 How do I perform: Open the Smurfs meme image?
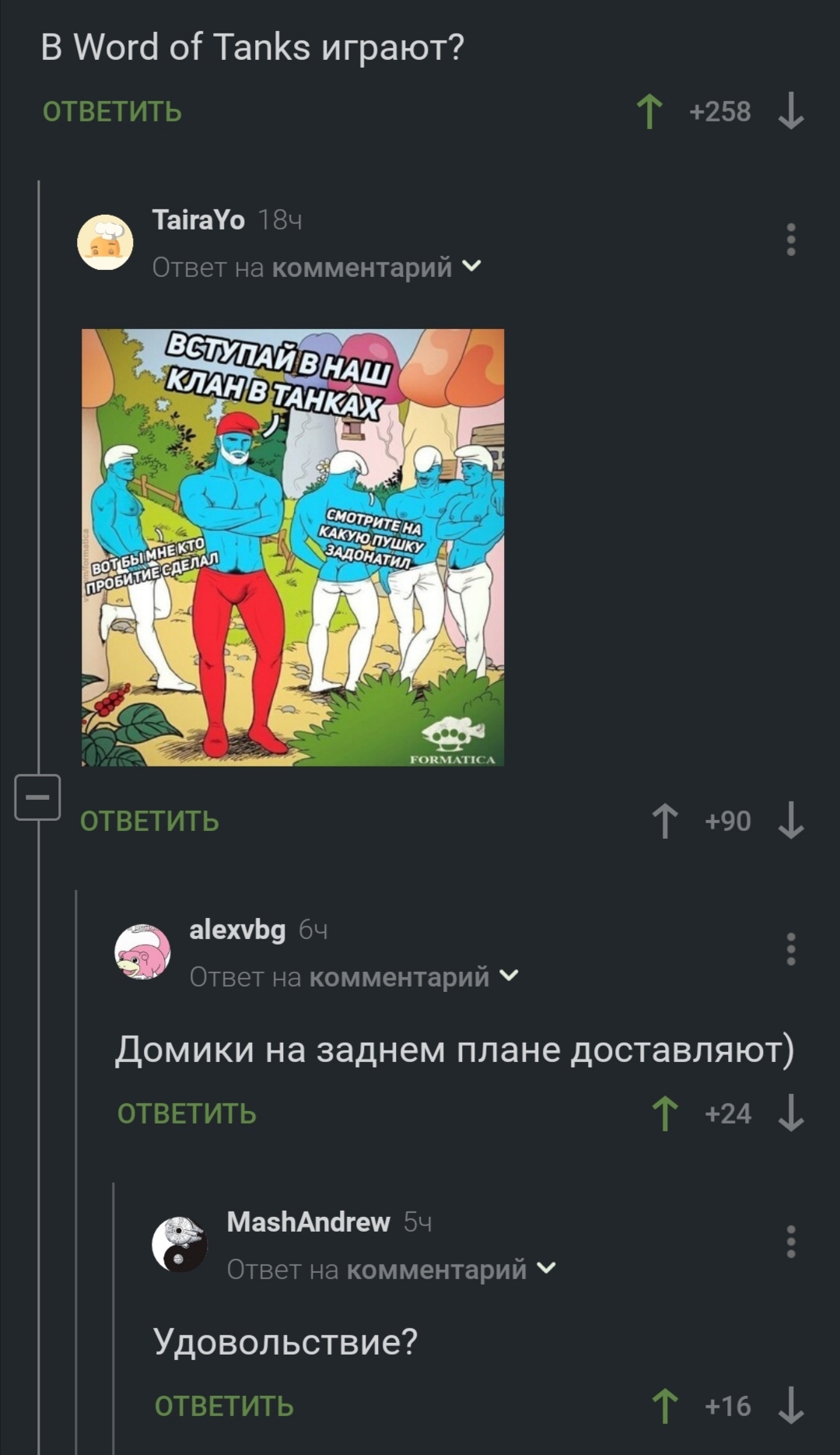(292, 548)
